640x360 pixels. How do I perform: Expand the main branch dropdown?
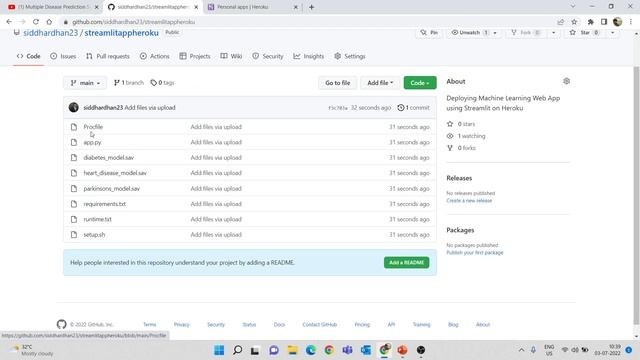coord(85,83)
